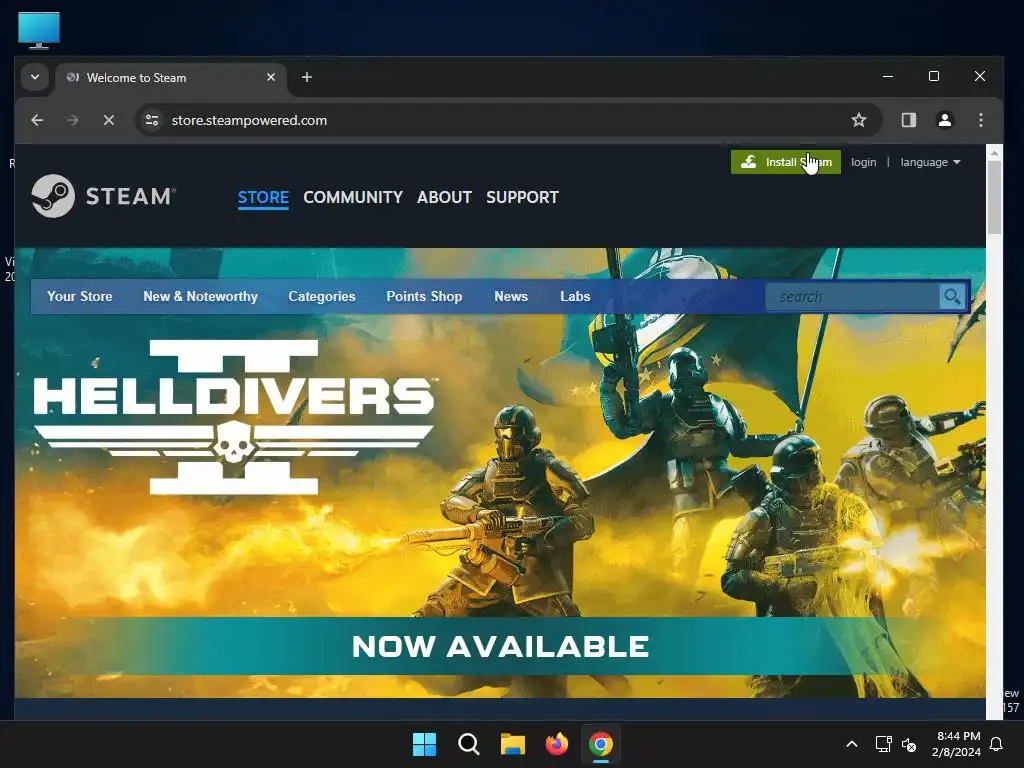Click the page vertical scrollbar thumb
The image size is (1024, 768).
pyautogui.click(x=994, y=197)
